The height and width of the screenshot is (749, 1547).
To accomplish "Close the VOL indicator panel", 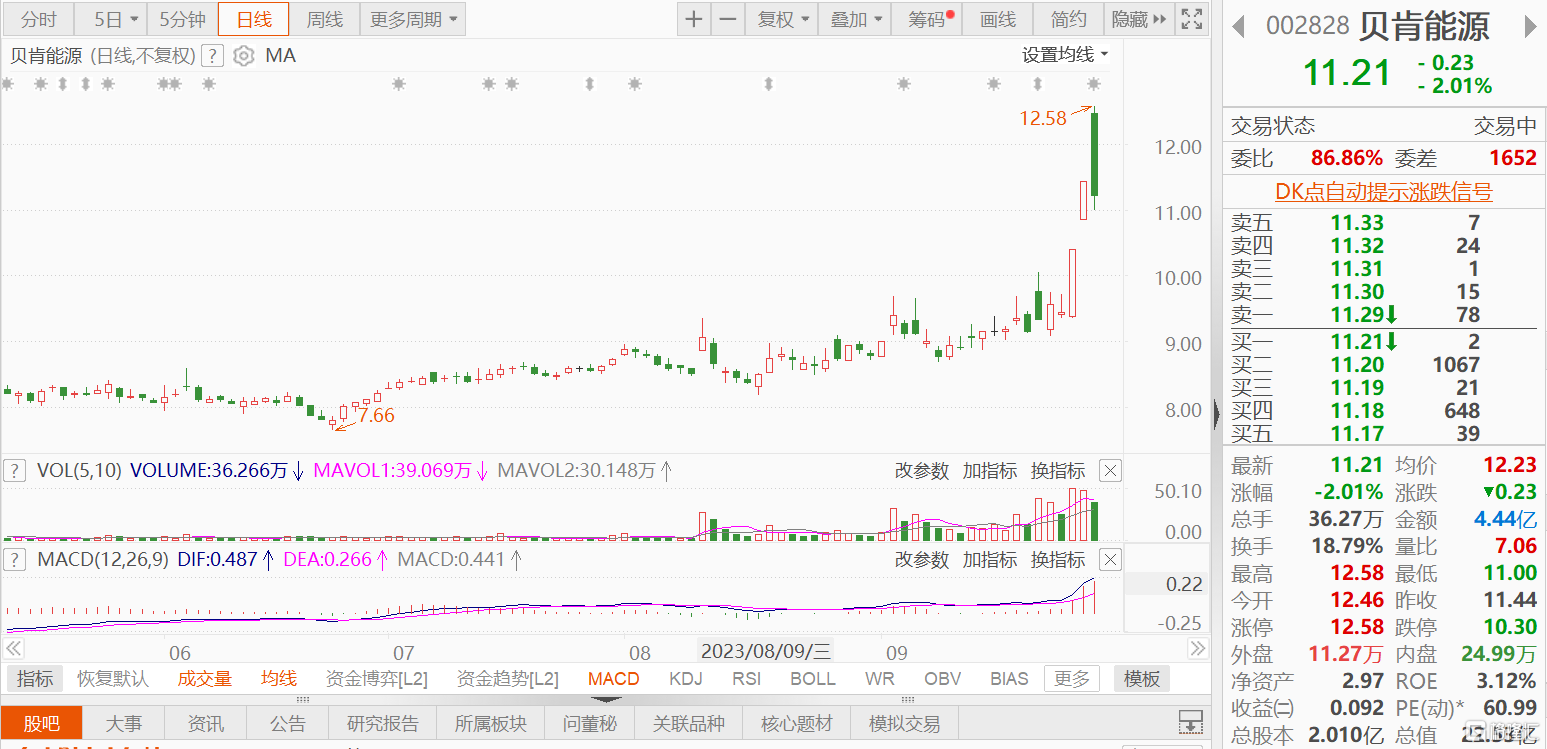I will [1110, 470].
